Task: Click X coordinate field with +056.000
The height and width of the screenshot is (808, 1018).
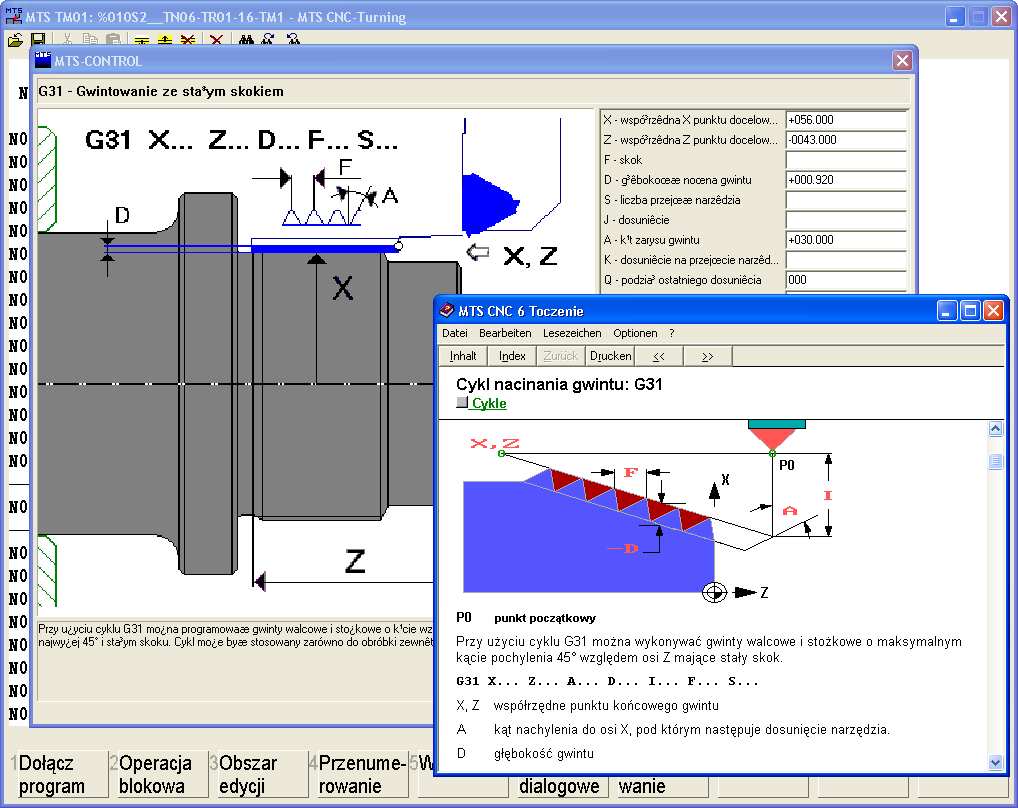Action: pyautogui.click(x=845, y=120)
